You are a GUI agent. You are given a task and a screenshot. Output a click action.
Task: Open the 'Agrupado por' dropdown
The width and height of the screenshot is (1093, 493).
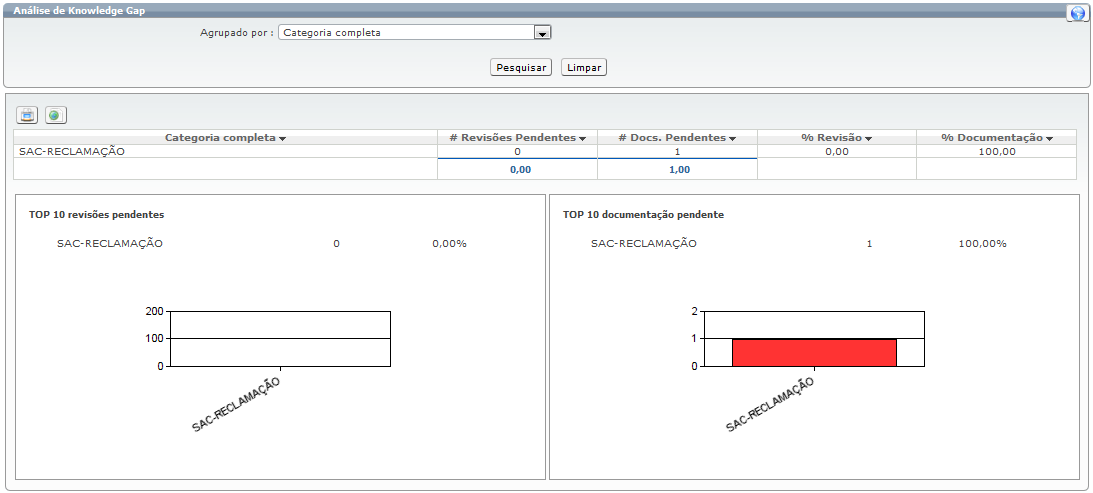pyautogui.click(x=542, y=32)
